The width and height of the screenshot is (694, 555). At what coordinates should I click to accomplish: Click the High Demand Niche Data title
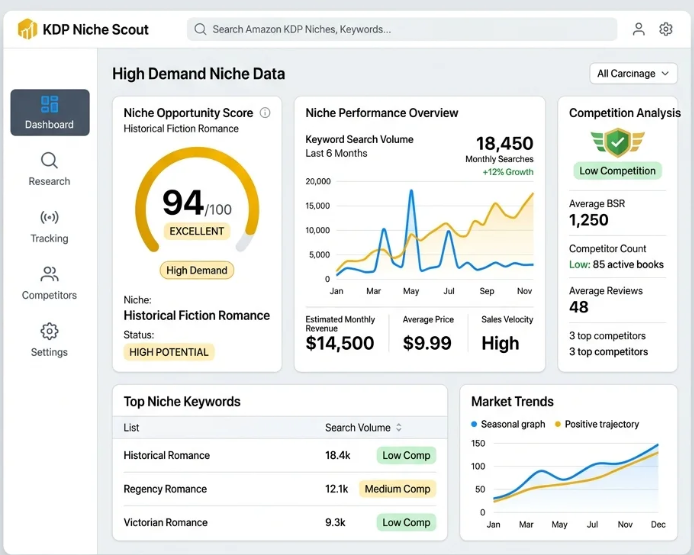(198, 74)
